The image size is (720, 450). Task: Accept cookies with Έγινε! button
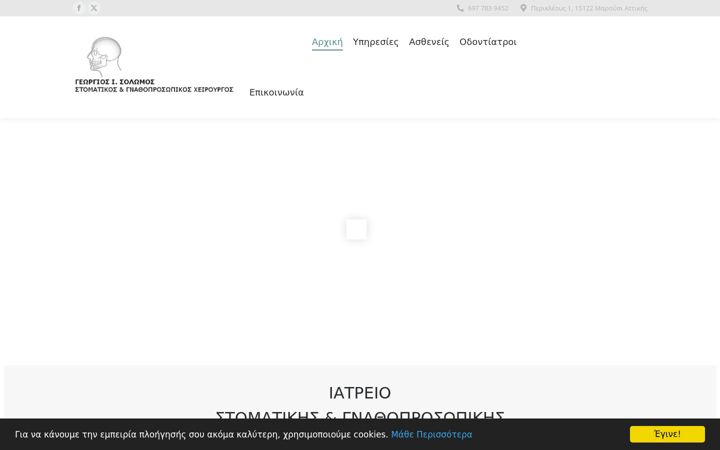click(667, 434)
